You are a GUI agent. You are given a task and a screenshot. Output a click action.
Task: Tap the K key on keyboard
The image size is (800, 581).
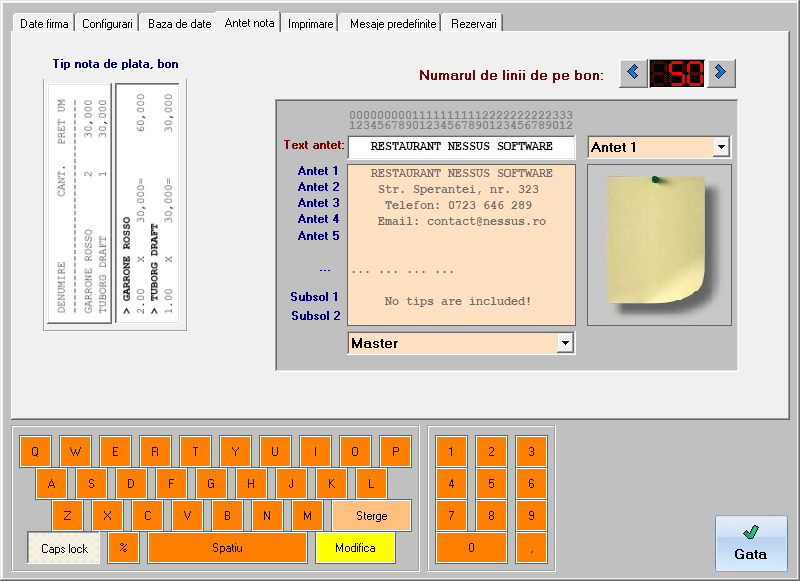(332, 484)
